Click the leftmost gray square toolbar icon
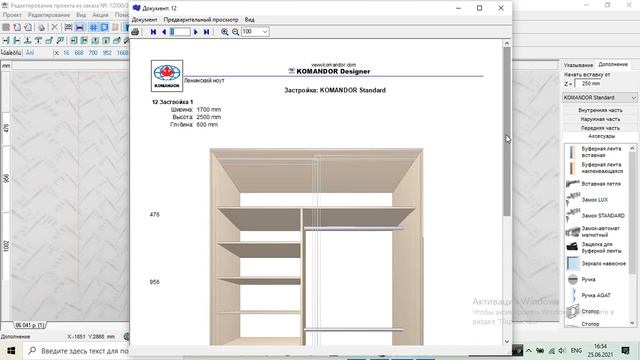 (x=6, y=27)
